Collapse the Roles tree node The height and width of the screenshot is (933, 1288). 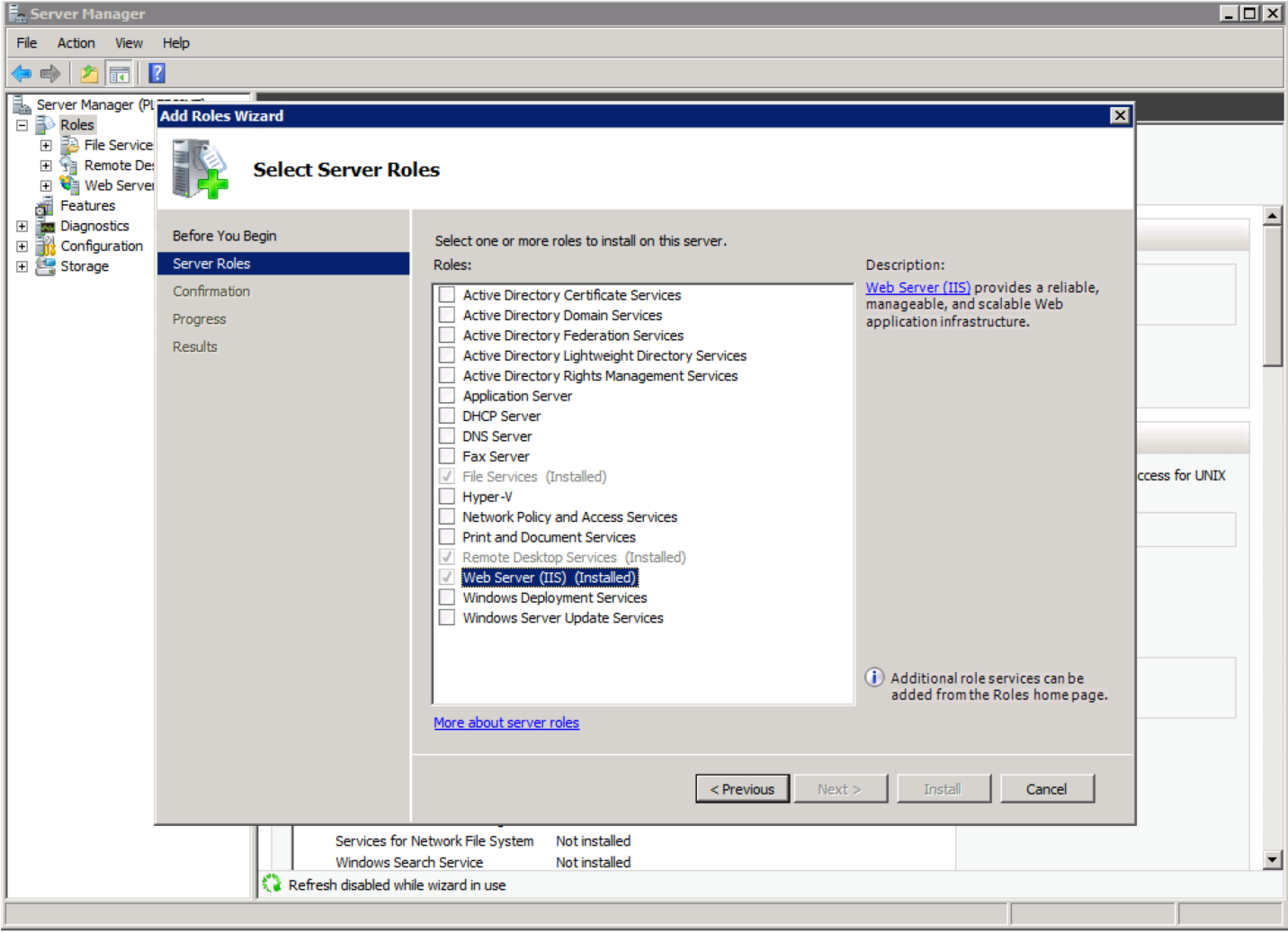[22, 125]
